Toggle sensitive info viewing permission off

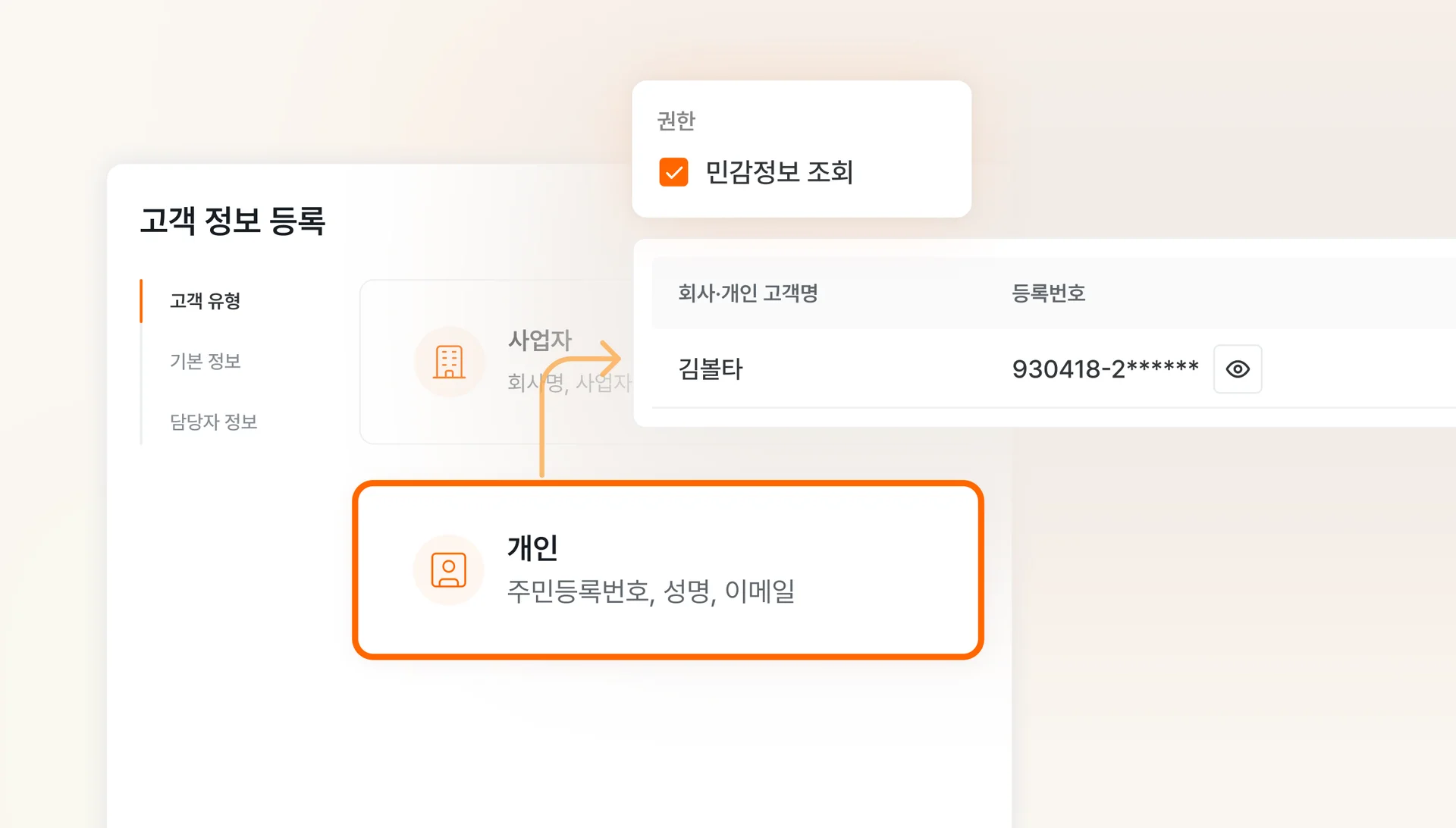pos(673,174)
